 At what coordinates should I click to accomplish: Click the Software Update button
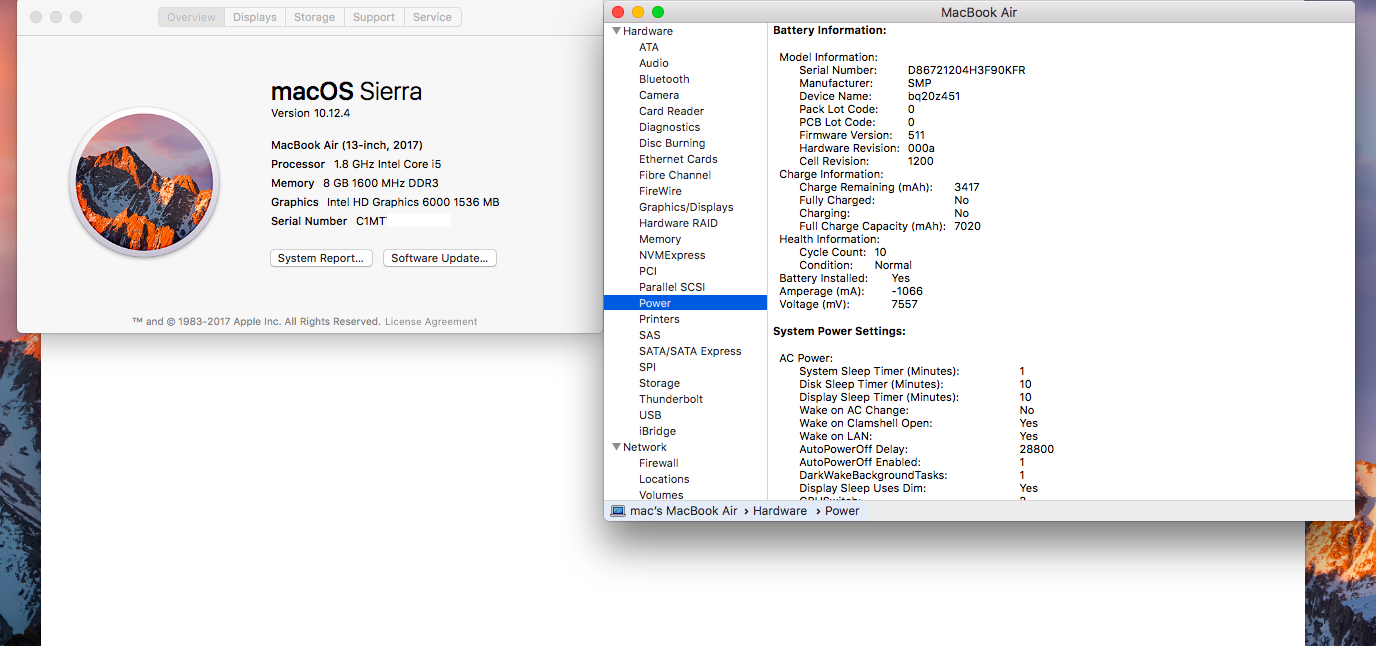[x=440, y=258]
